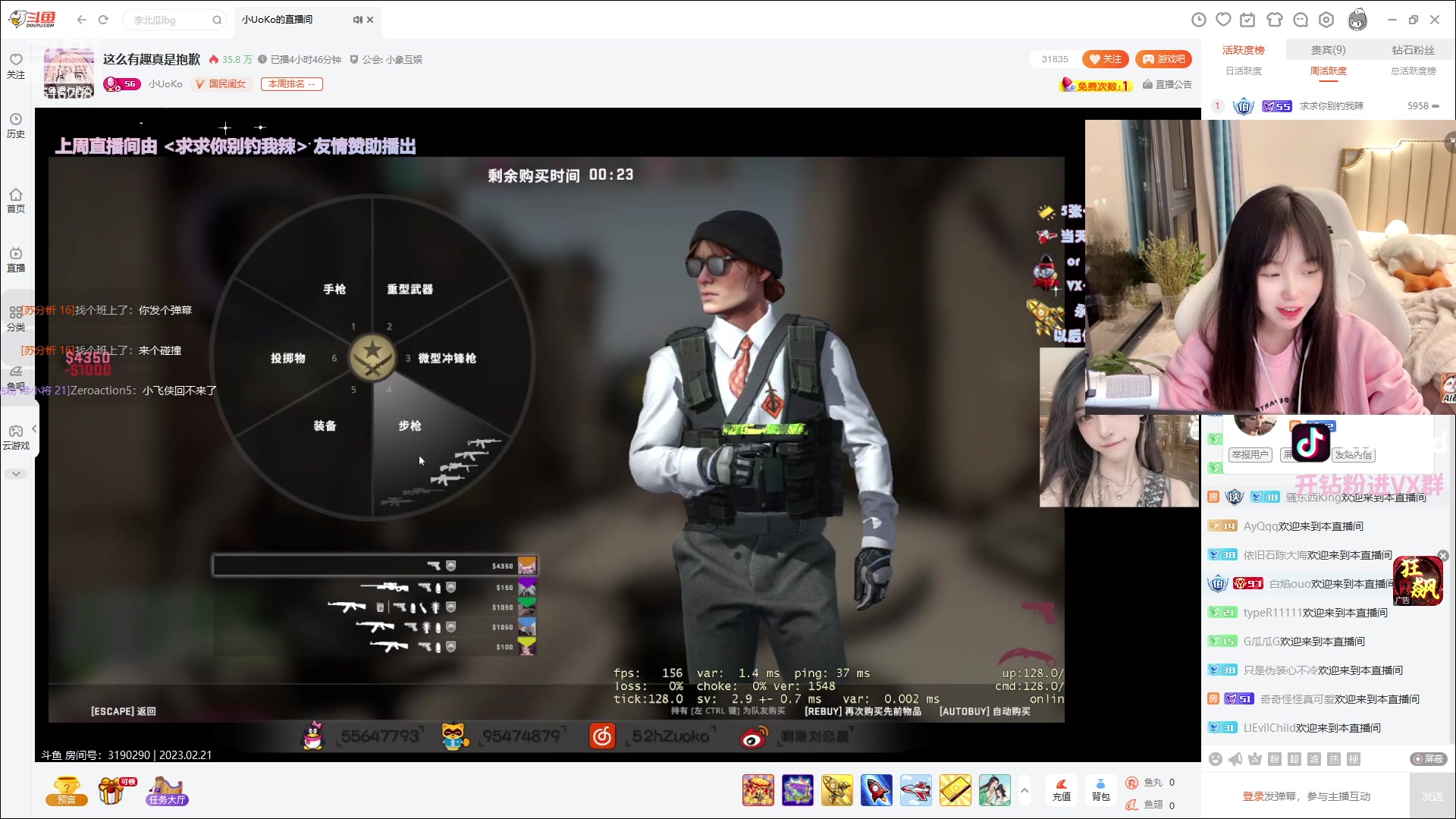Open 充值 recharge button

point(1062,790)
